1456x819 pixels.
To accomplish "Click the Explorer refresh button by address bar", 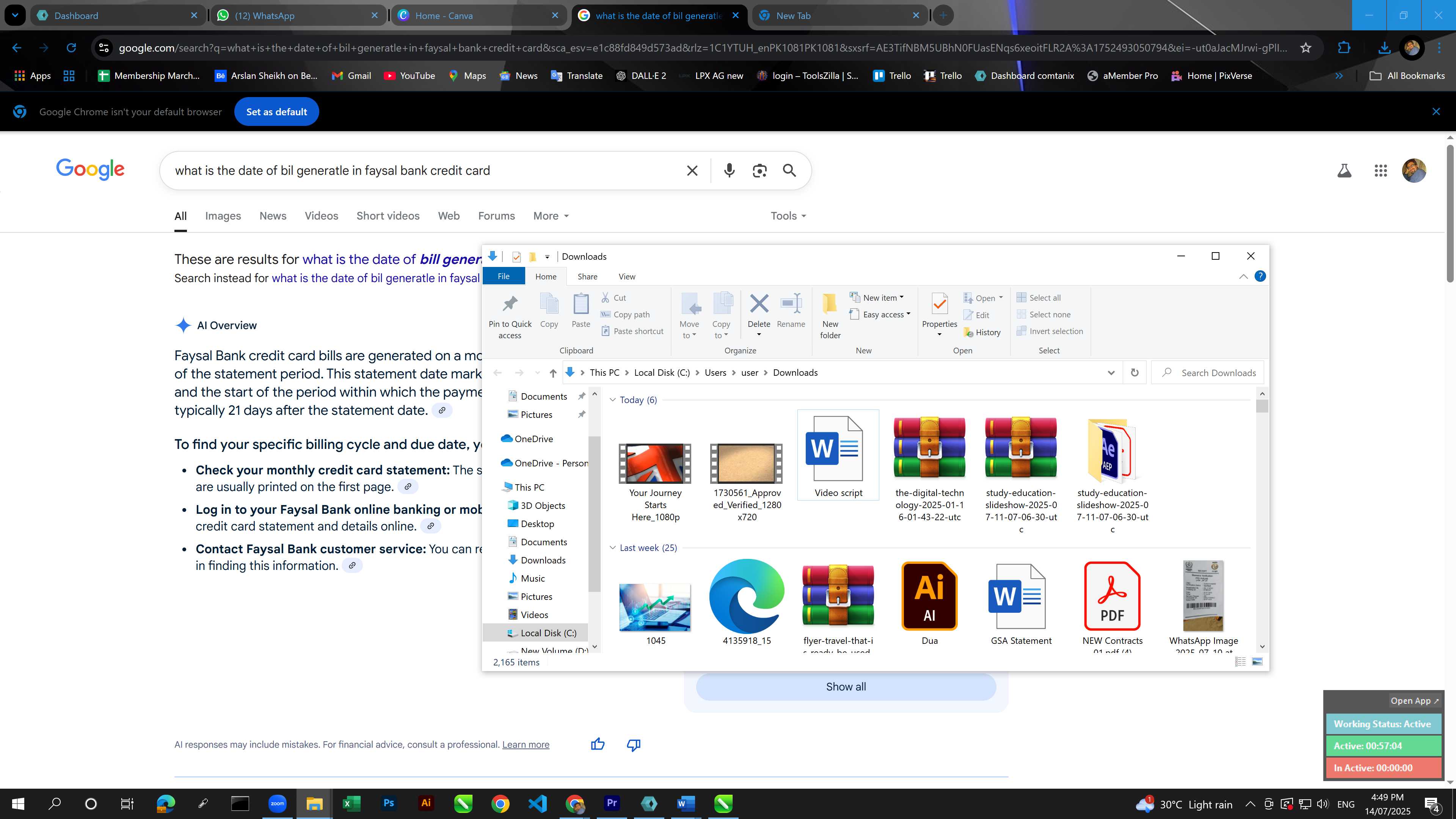I will (1134, 372).
